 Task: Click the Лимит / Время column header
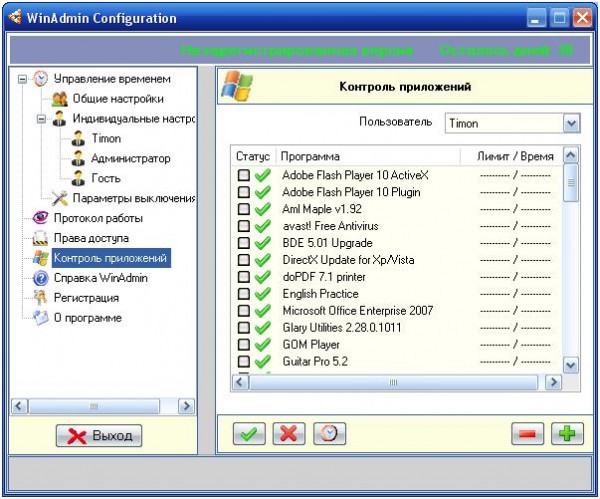tap(511, 156)
